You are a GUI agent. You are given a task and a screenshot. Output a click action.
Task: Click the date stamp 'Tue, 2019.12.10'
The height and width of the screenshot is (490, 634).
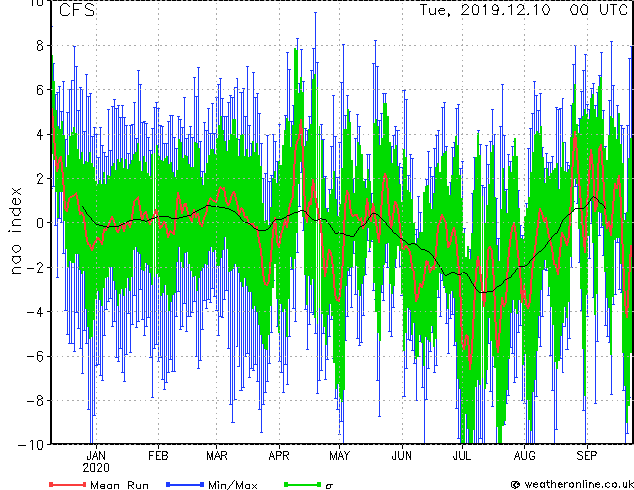(485, 10)
